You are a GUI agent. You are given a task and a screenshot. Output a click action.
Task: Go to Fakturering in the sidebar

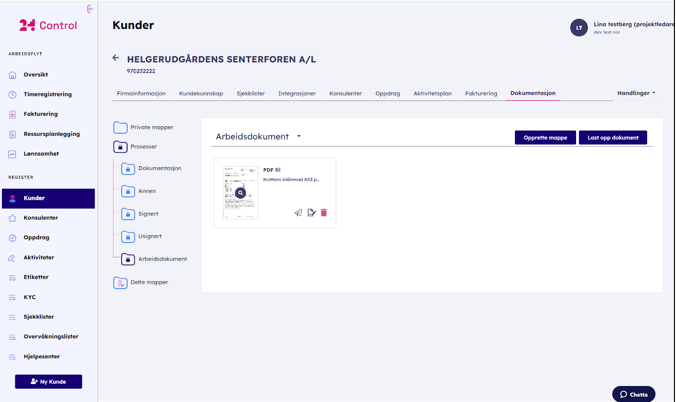click(x=41, y=114)
